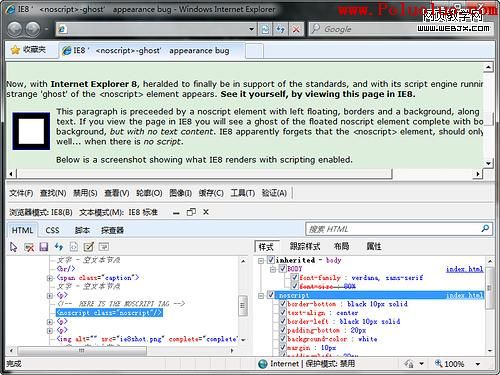Toggle the Compatibility View icon by the address bar
The image size is (500, 375).
(x=265, y=30)
